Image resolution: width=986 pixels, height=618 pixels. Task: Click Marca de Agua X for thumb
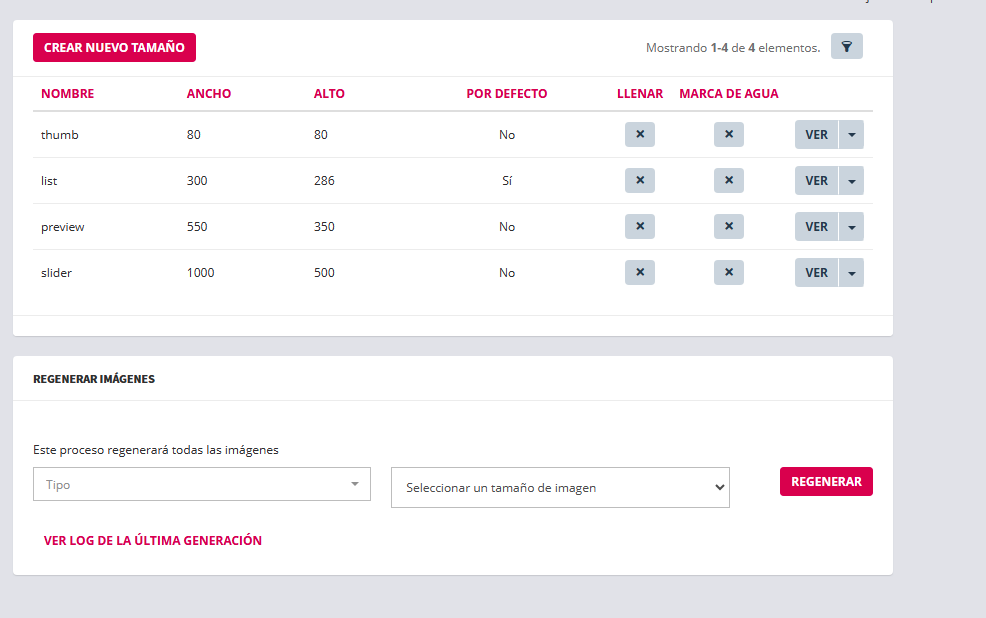[728, 135]
